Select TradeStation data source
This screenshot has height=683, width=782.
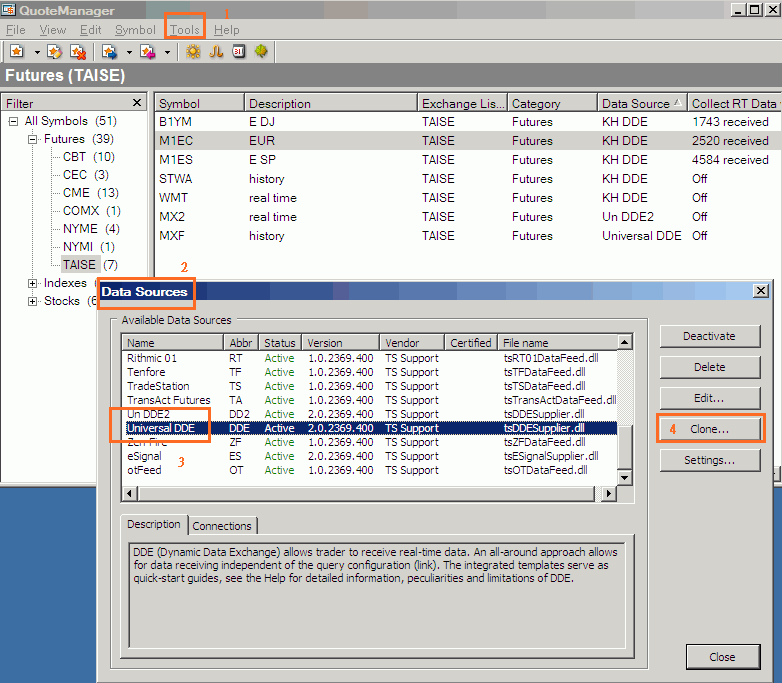coord(370,386)
